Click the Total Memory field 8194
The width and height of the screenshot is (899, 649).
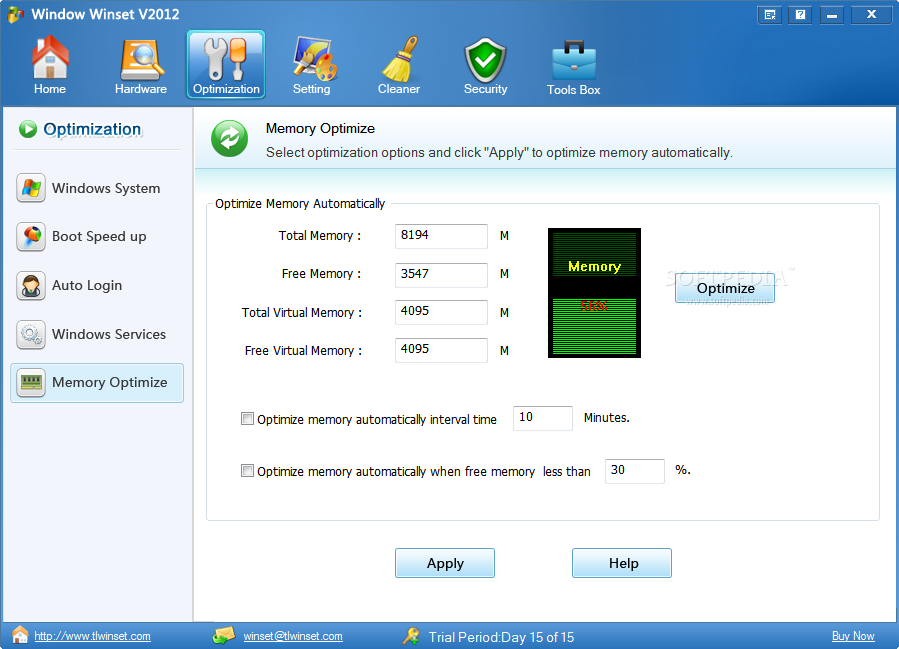tap(441, 236)
